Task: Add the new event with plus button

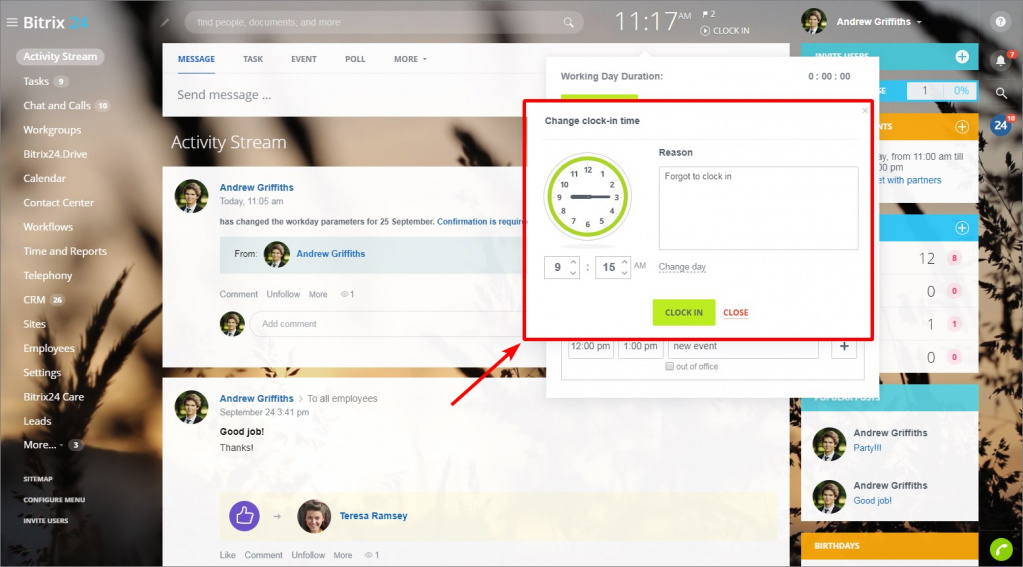Action: click(x=844, y=346)
